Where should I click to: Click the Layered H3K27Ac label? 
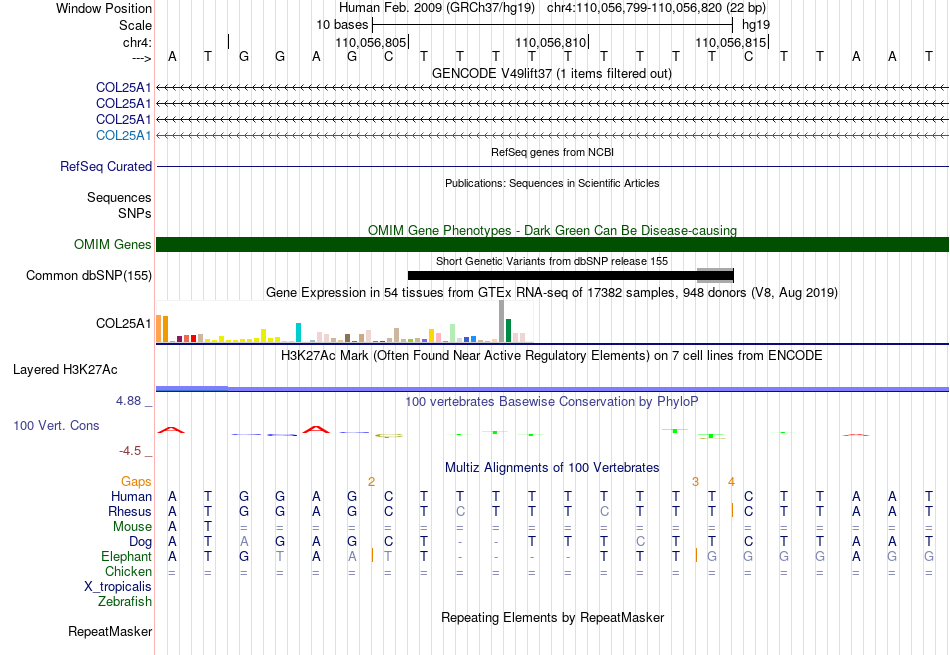click(65, 370)
